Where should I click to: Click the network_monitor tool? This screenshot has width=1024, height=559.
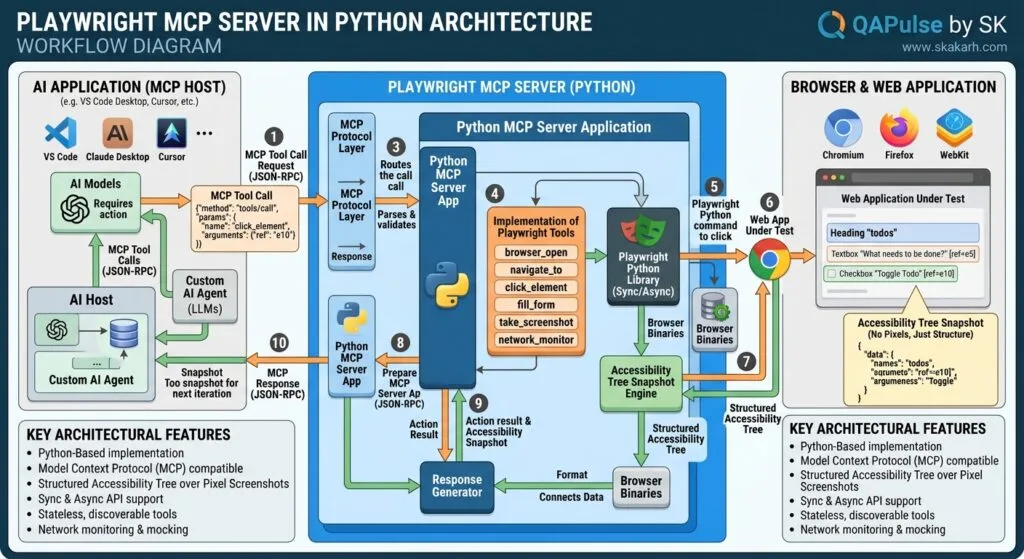[x=536, y=340]
